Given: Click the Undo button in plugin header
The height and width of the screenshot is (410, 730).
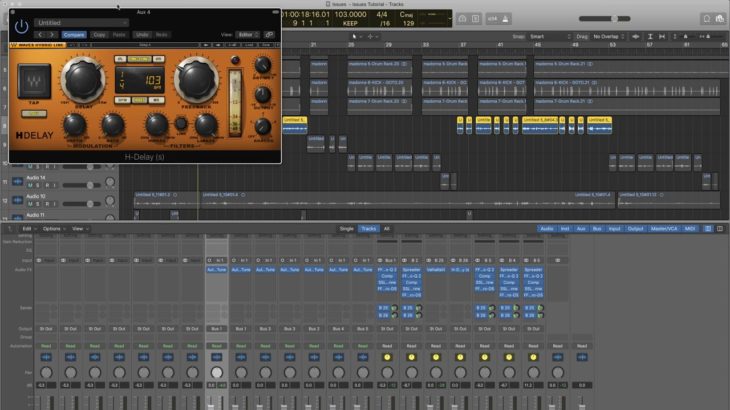Looking at the screenshot, I should tap(142, 35).
